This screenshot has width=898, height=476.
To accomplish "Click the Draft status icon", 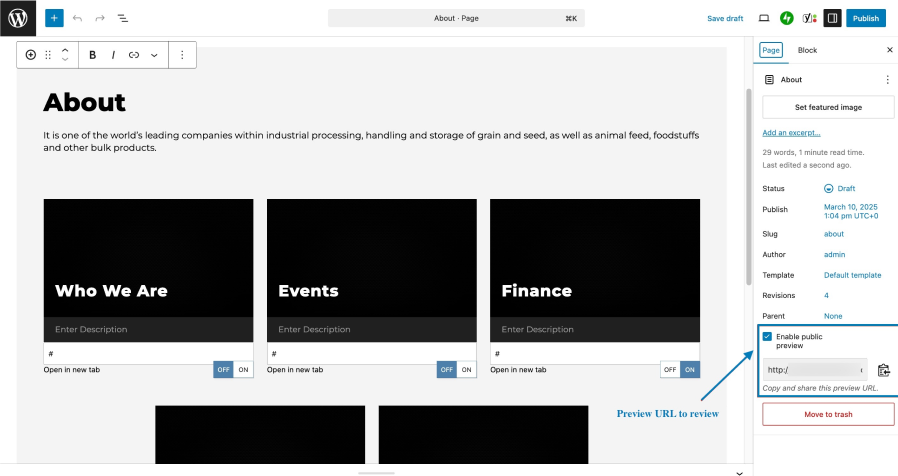I will coord(828,188).
